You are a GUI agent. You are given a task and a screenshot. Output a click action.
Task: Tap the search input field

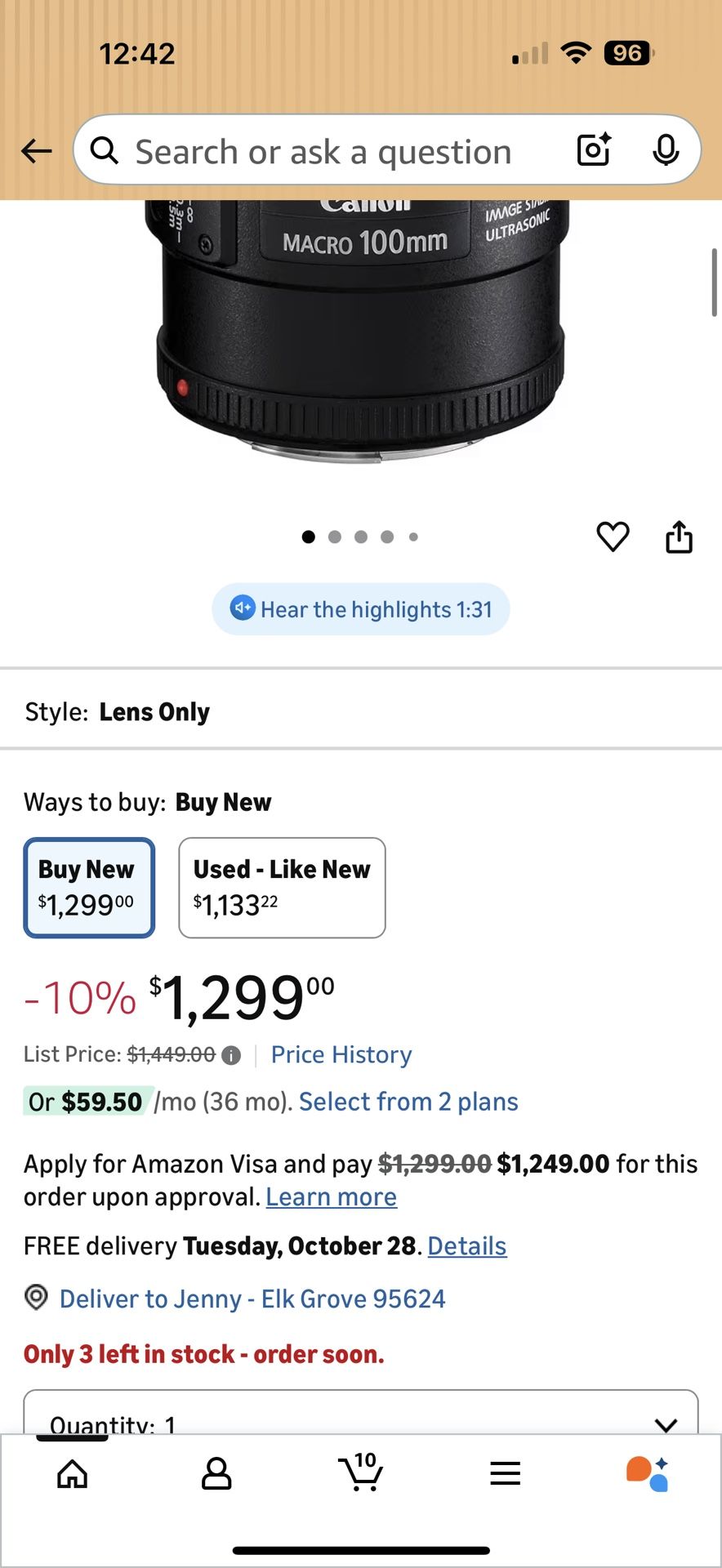pos(327,151)
